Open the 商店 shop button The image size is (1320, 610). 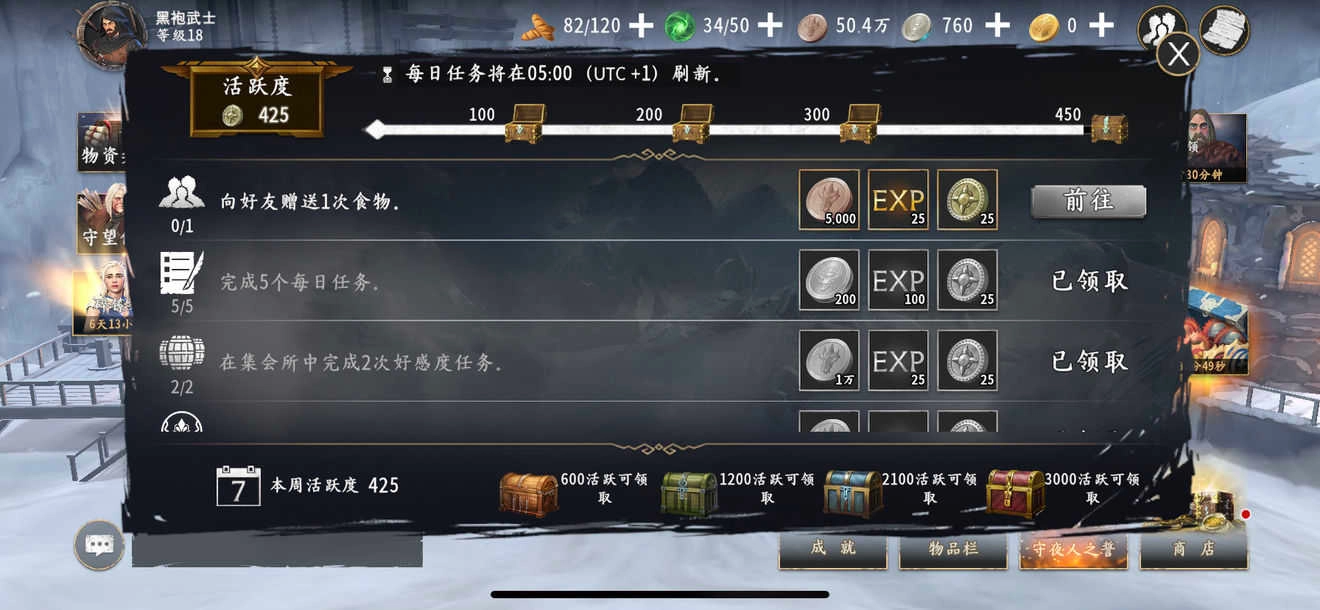click(1193, 549)
